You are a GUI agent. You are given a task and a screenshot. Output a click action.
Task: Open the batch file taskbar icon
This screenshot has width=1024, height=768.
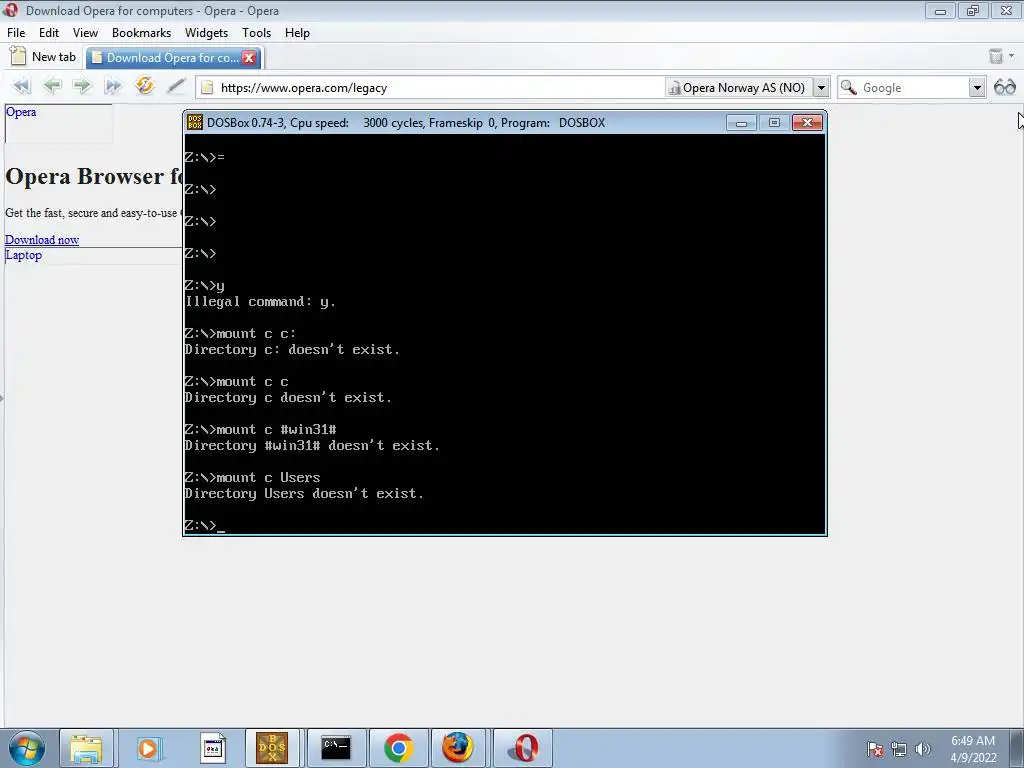pyautogui.click(x=212, y=748)
